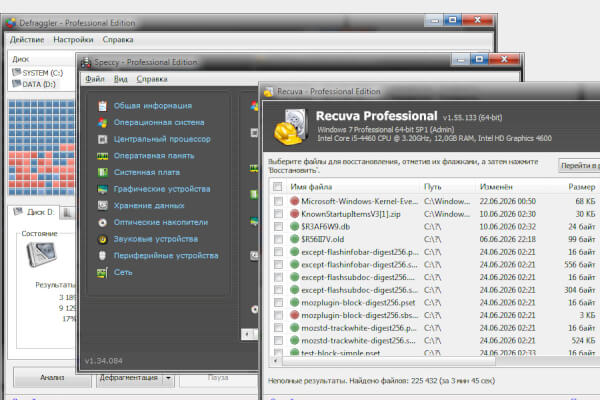Click red status dot for mozplugin-block-digest256.sbs
This screenshot has width=600, height=400.
click(x=294, y=315)
